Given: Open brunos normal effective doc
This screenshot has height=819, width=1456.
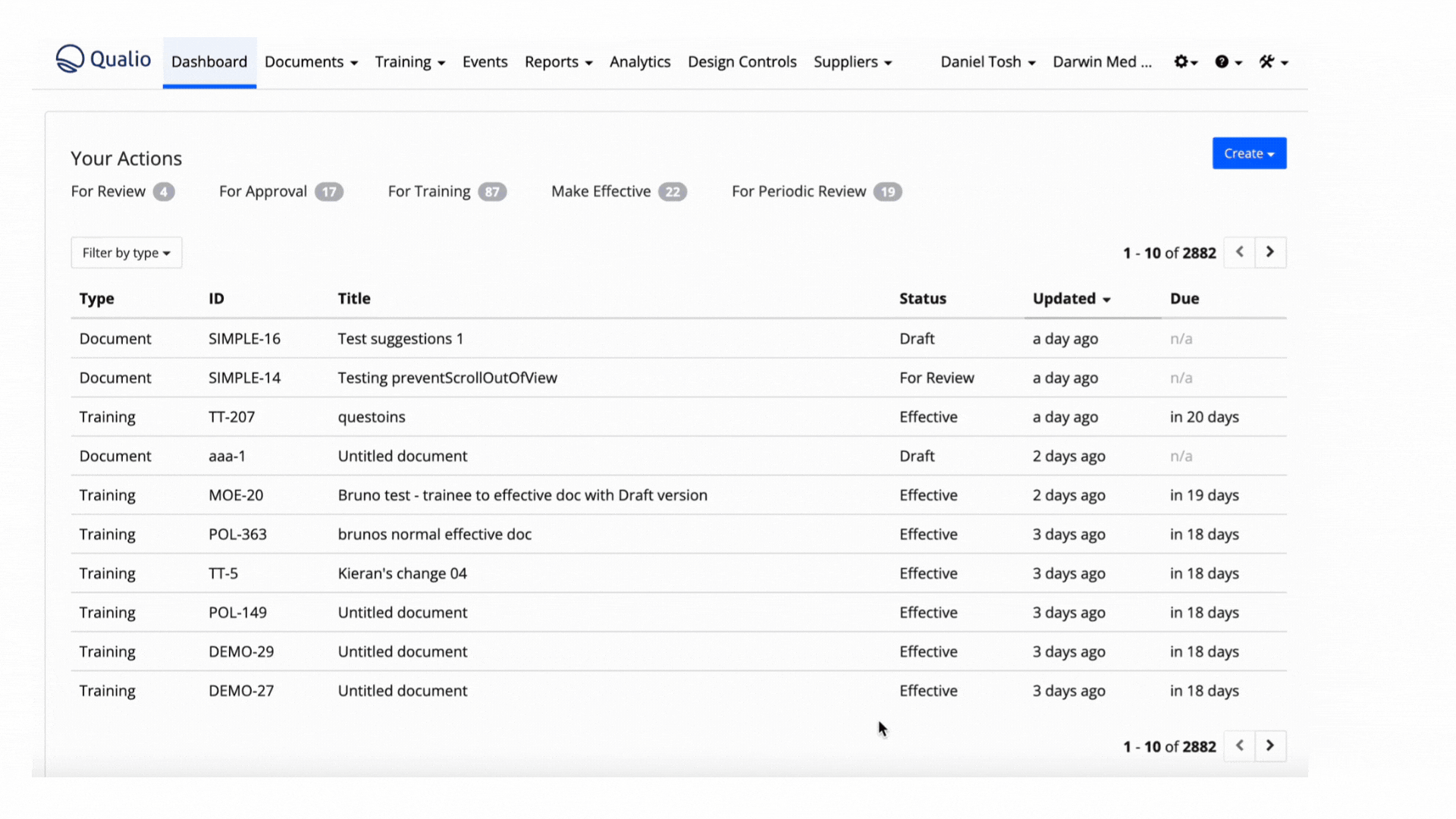Looking at the screenshot, I should [435, 535].
